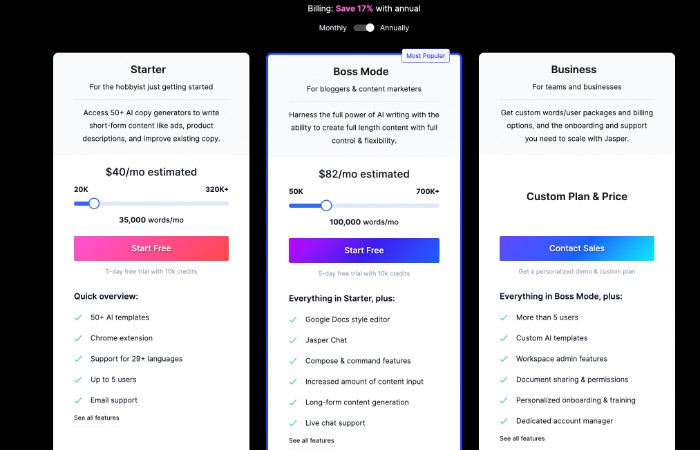Click checkmark beside Email support
Screen dimensions: 700x450
pos(78,400)
